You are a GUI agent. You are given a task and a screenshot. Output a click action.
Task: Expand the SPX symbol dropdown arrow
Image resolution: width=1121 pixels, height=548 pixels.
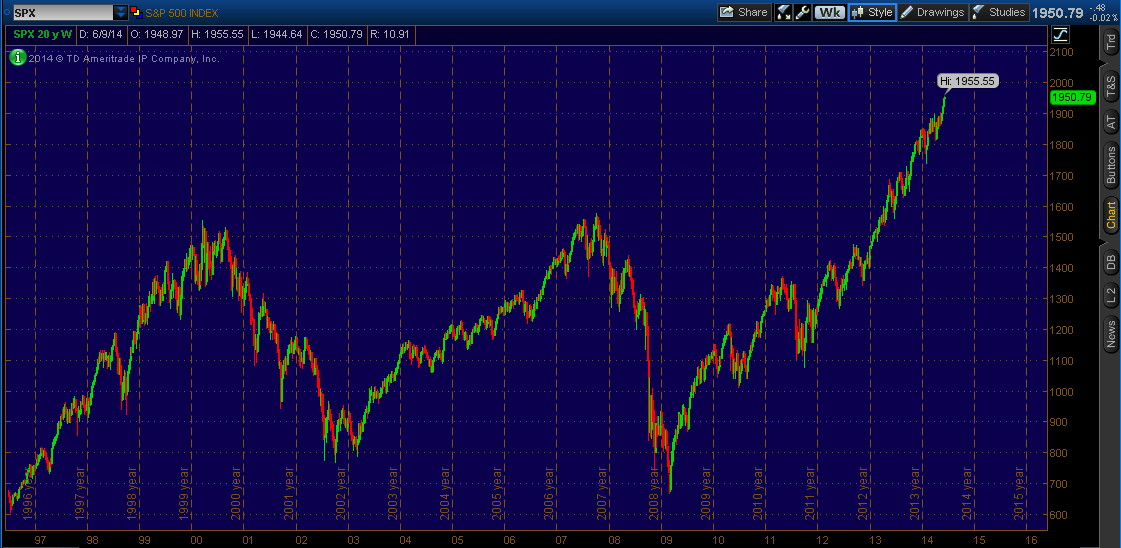[x=121, y=12]
